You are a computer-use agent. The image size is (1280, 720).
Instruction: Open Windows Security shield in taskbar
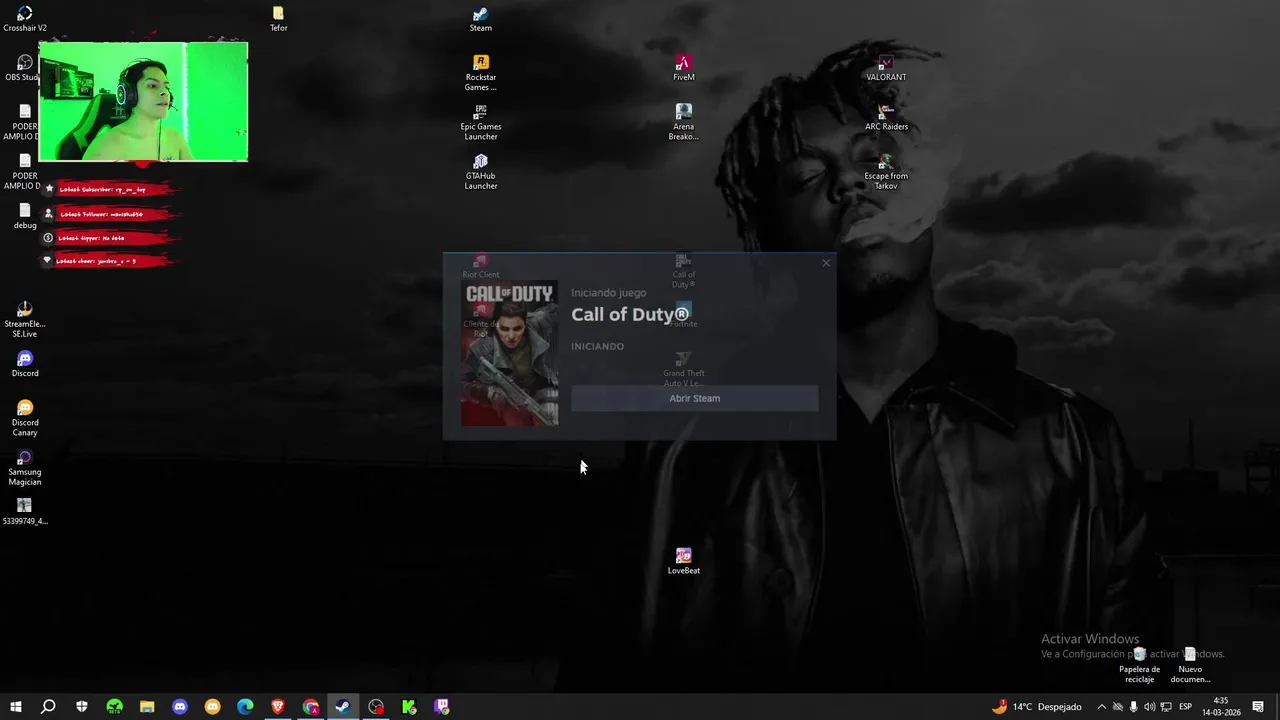coord(81,707)
